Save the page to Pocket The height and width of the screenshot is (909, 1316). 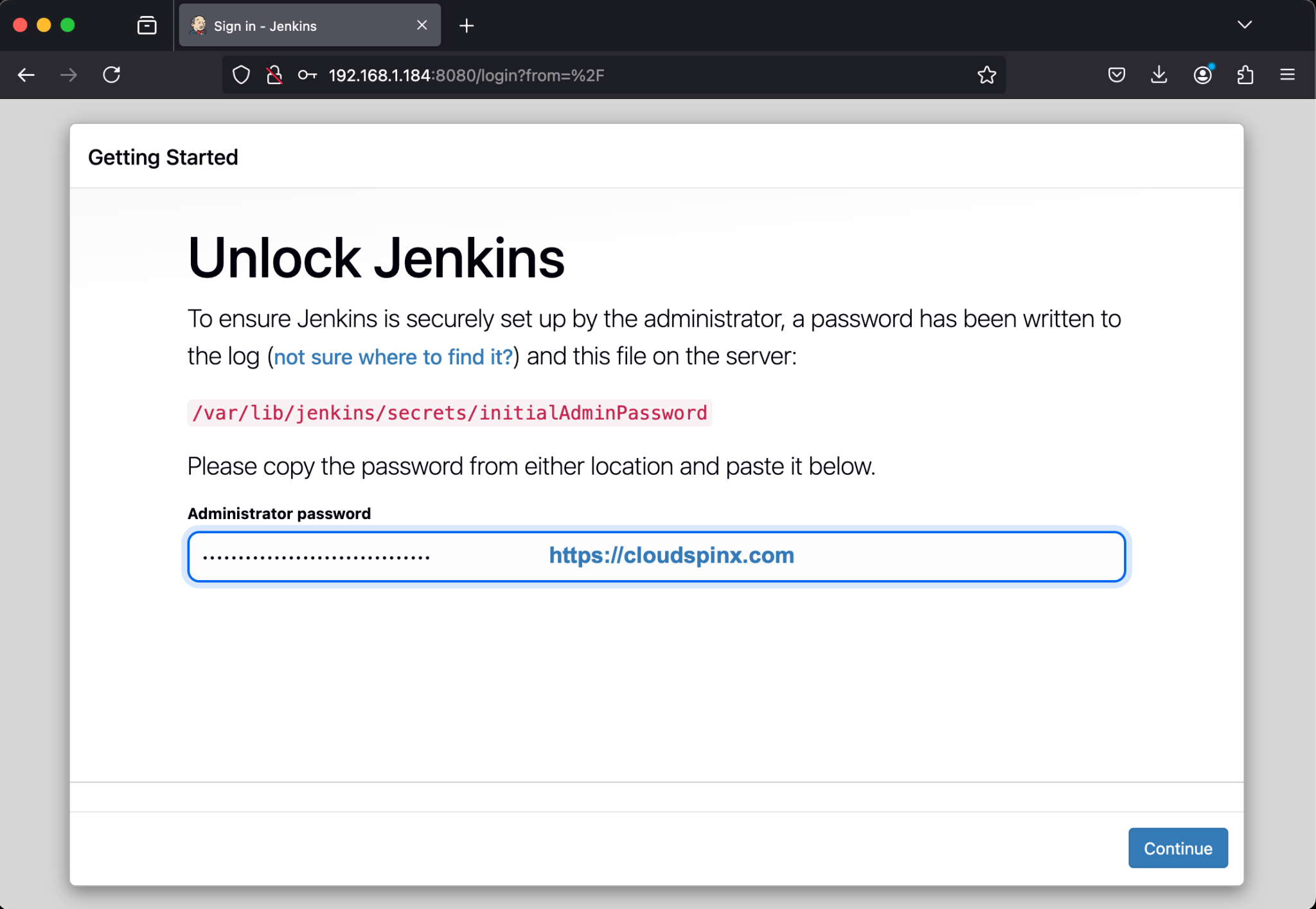pos(1116,75)
